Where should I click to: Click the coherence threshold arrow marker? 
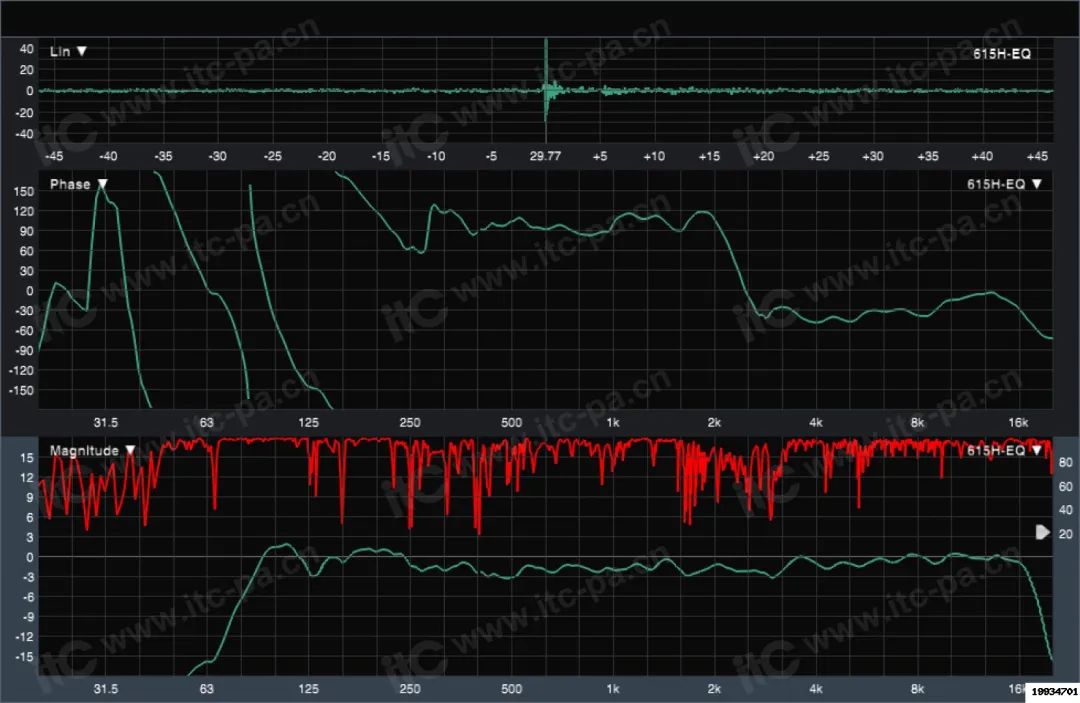click(1043, 532)
